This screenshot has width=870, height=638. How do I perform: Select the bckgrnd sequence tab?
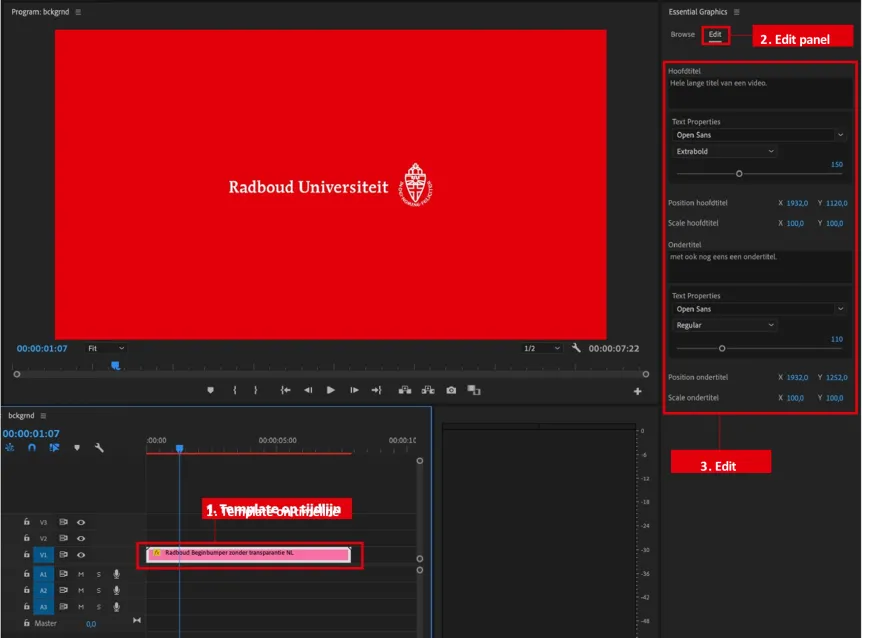(x=21, y=416)
